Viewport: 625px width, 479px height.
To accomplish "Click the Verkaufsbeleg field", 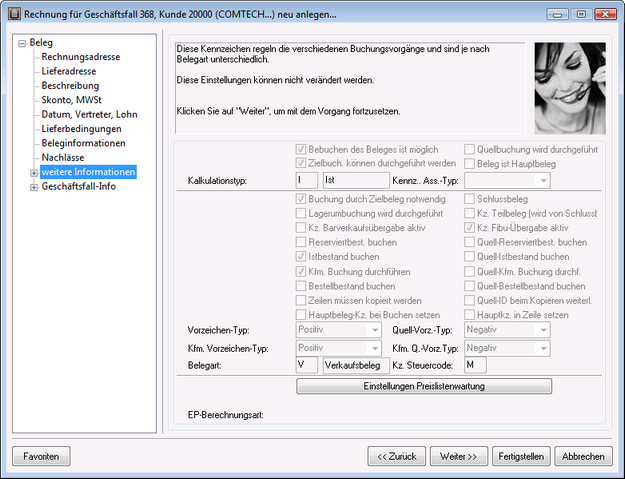I will 356,365.
